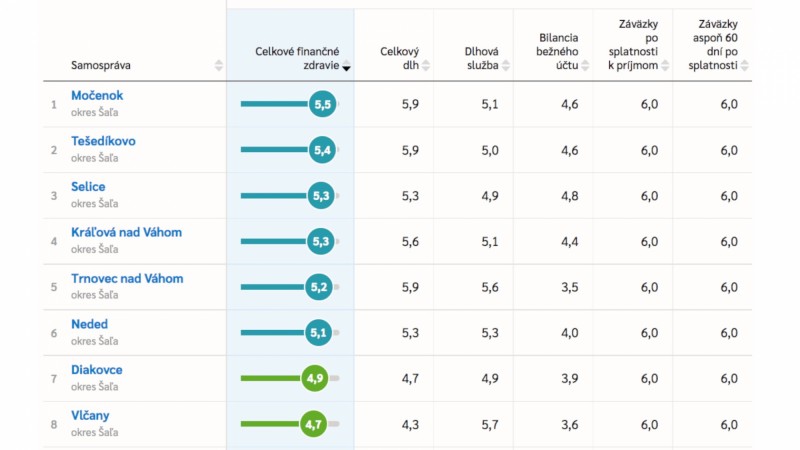This screenshot has height=450, width=800.
Task: Sort by Celkový dlh arrows
Action: point(426,65)
